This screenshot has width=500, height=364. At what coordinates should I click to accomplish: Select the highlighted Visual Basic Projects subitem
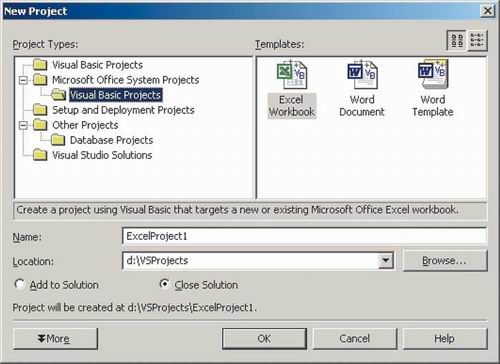tap(115, 95)
